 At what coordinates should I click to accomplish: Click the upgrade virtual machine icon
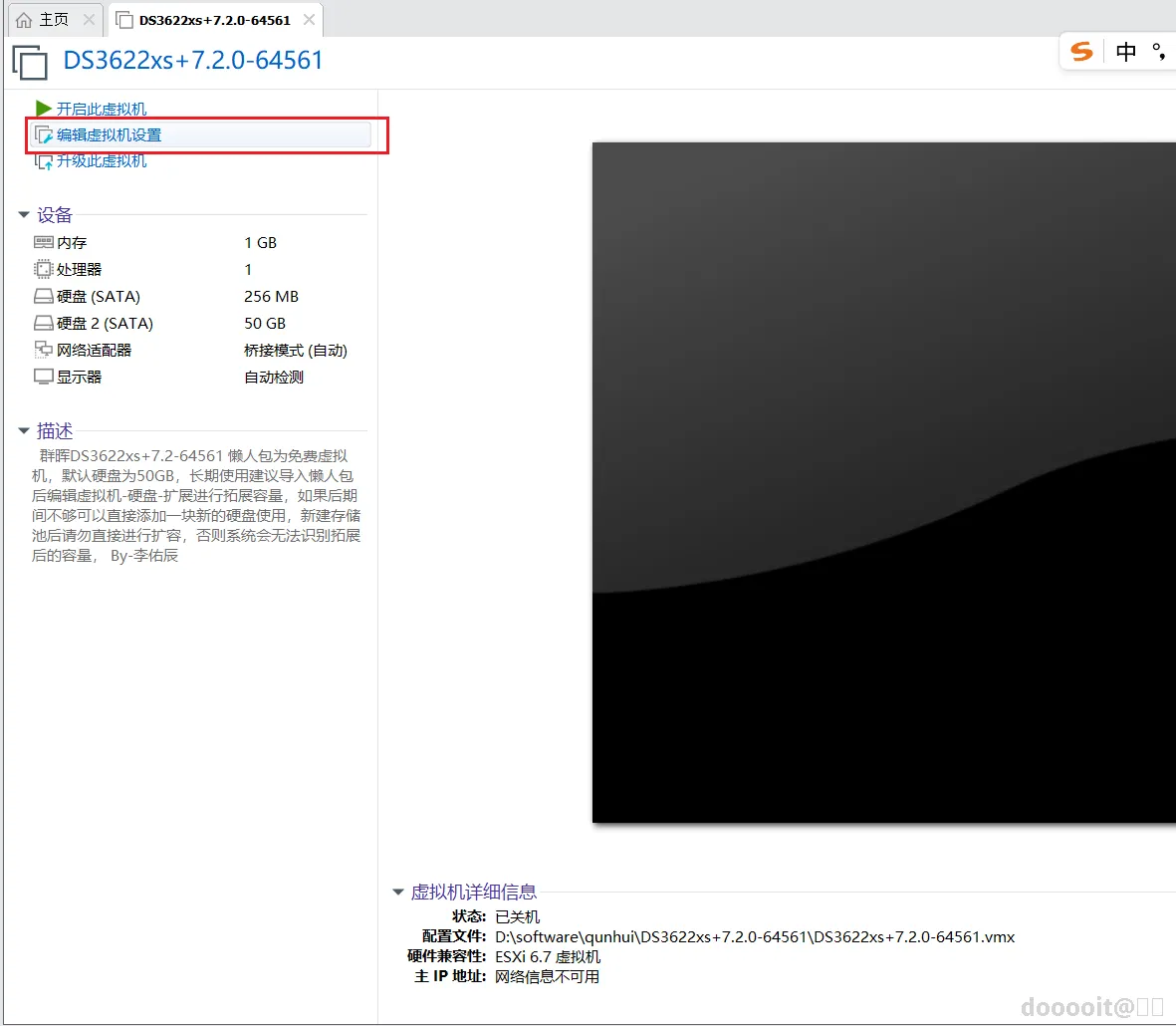click(44, 161)
